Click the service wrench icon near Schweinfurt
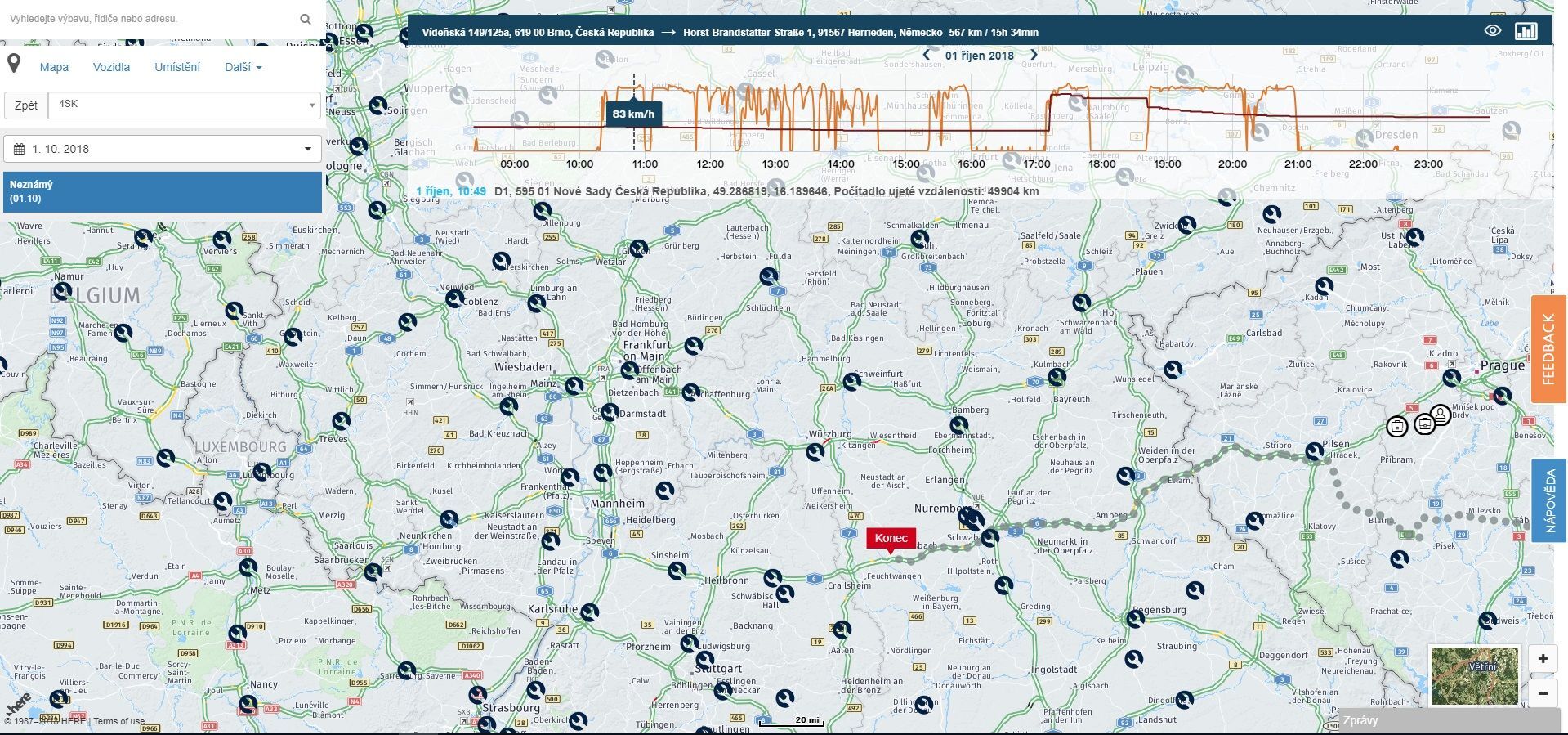The image size is (1568, 735). [x=852, y=381]
